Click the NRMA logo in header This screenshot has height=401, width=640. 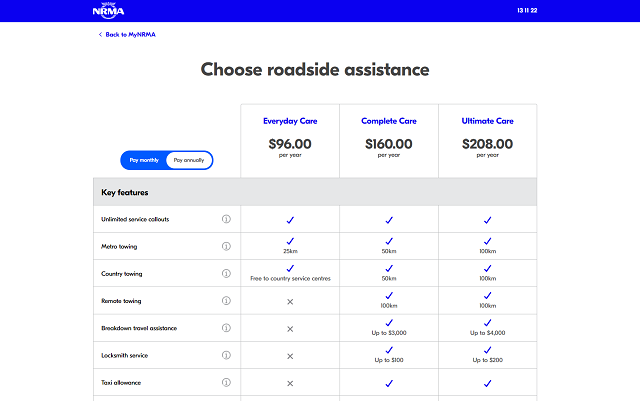pyautogui.click(x=107, y=11)
